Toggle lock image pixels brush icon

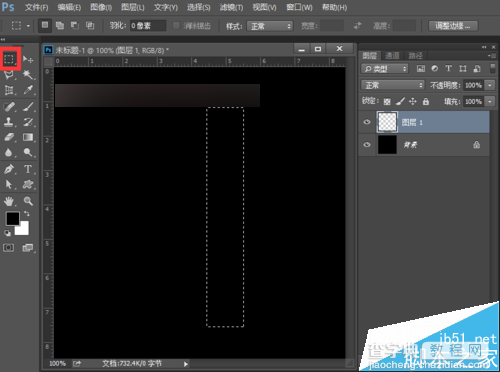click(x=400, y=101)
